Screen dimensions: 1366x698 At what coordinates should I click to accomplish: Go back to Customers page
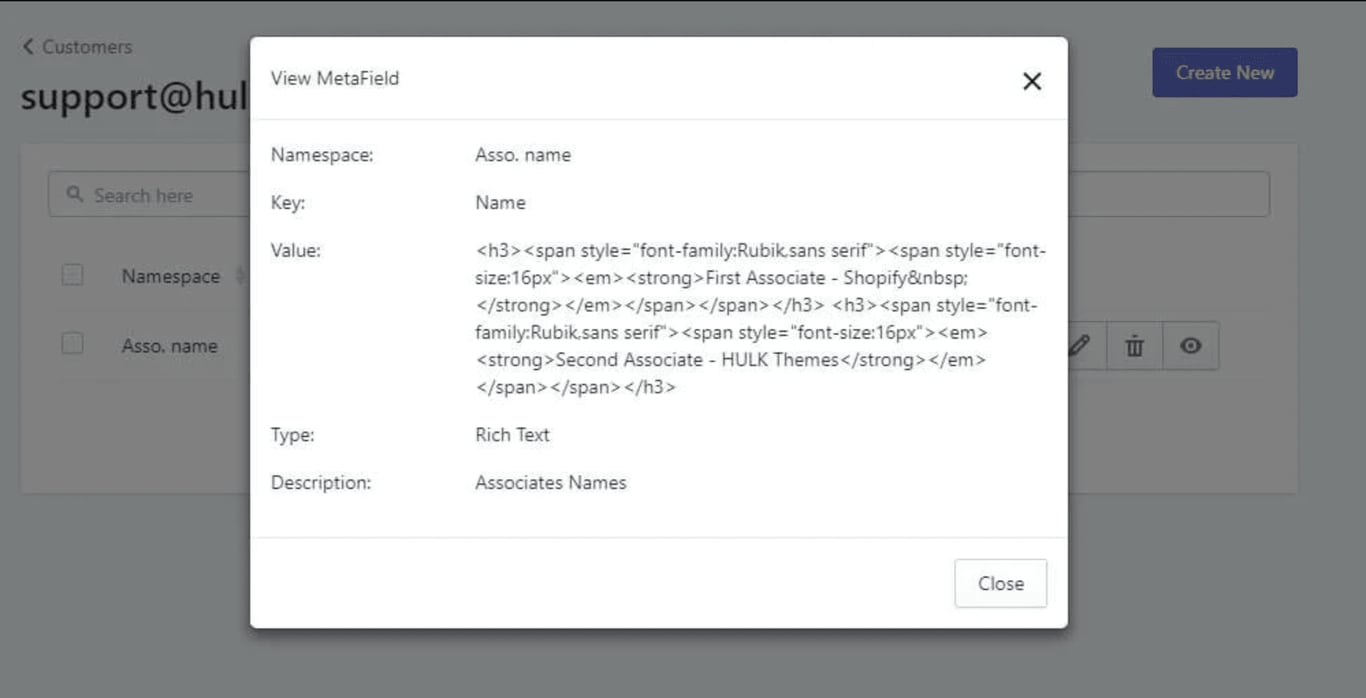tap(86, 47)
